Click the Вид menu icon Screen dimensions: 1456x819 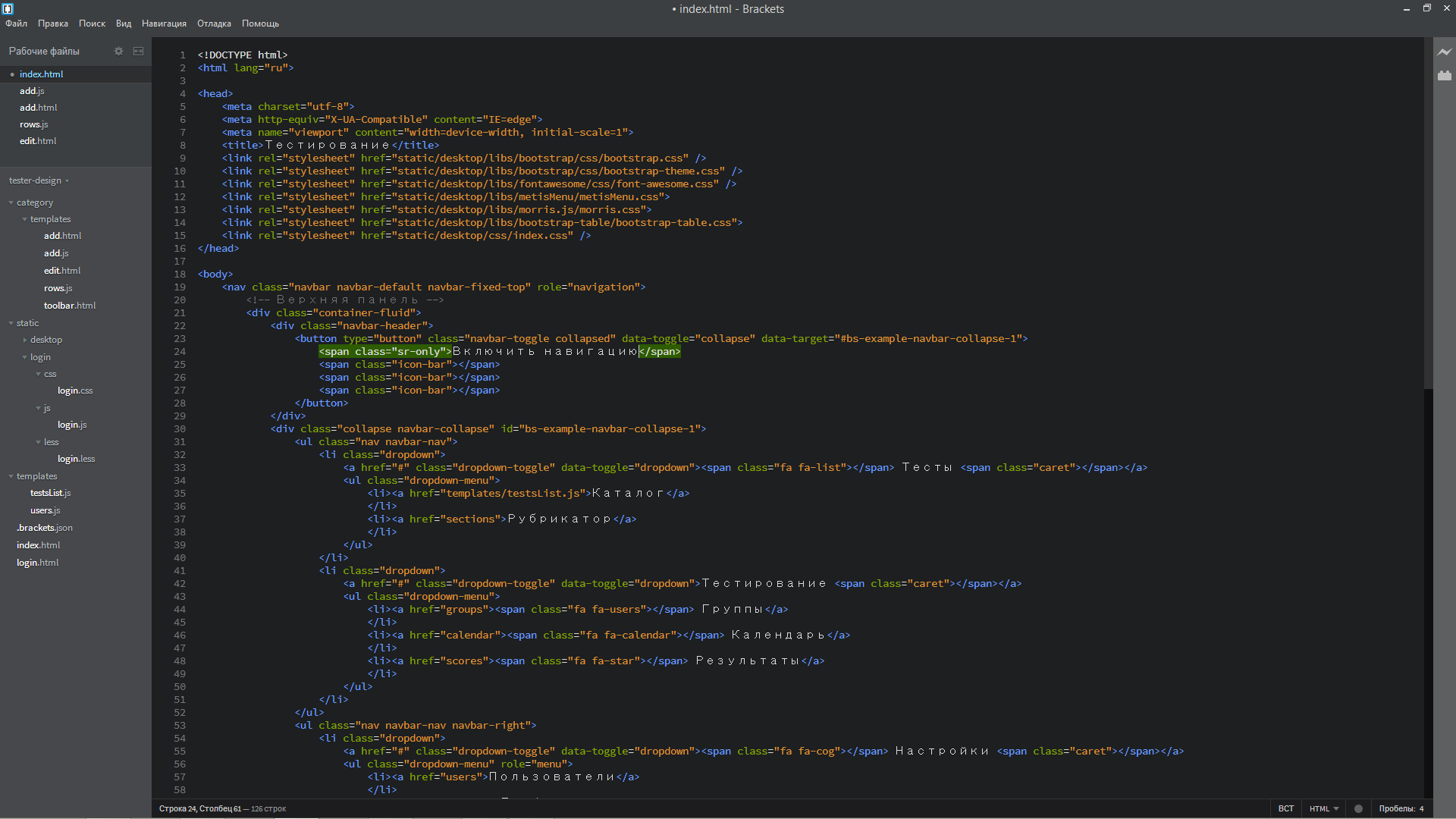(123, 23)
